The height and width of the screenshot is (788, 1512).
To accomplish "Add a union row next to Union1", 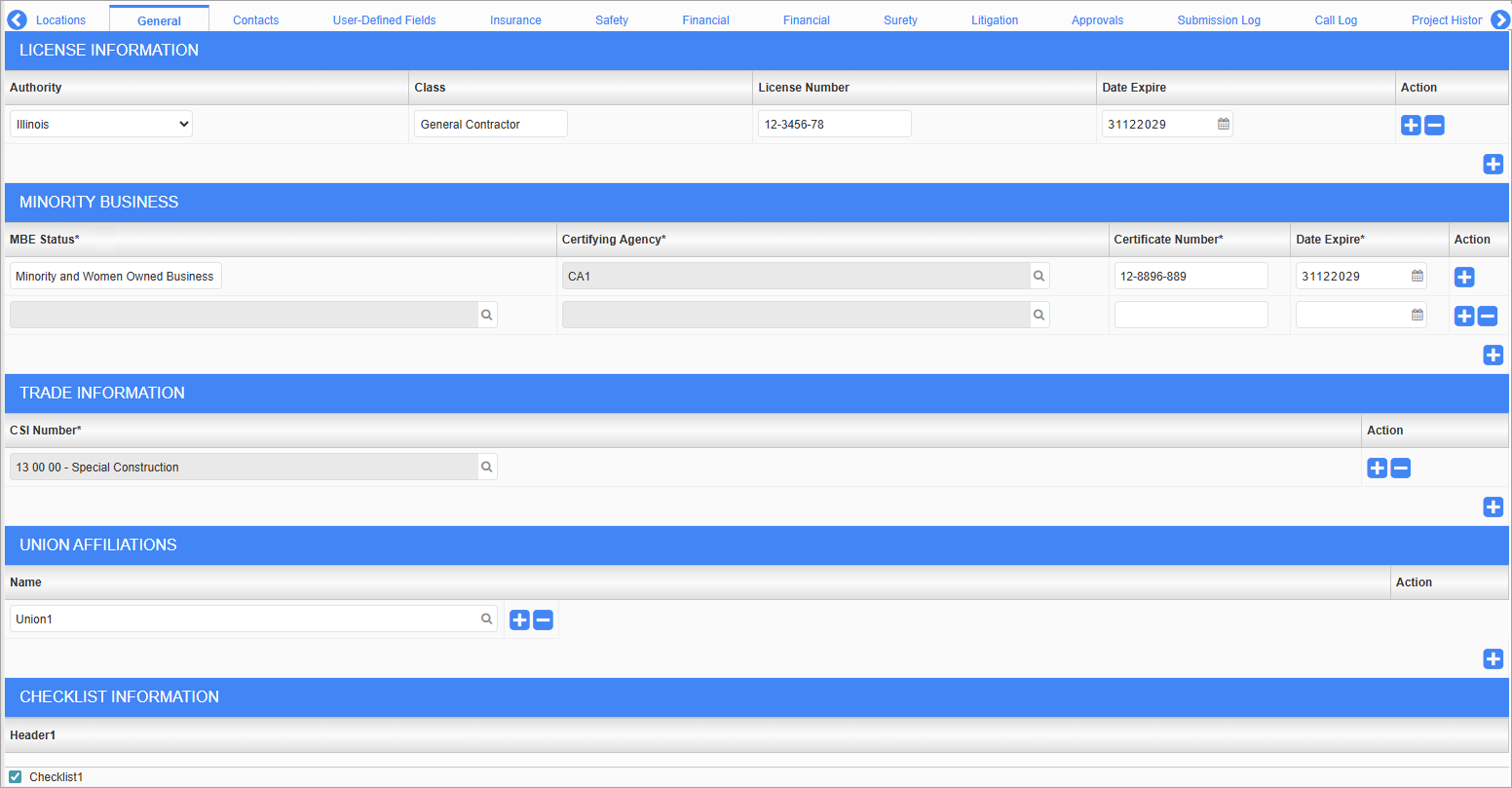I will pyautogui.click(x=520, y=619).
